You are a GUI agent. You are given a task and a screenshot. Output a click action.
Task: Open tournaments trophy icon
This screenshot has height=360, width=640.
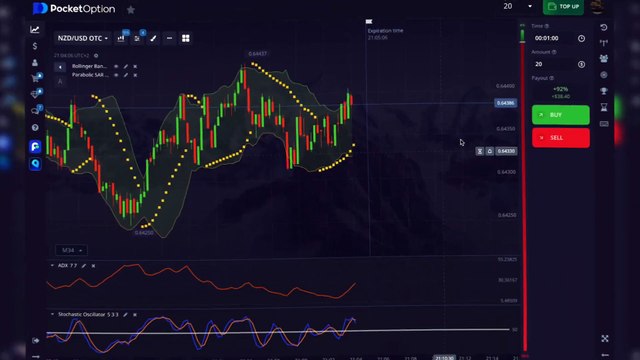tap(604, 91)
